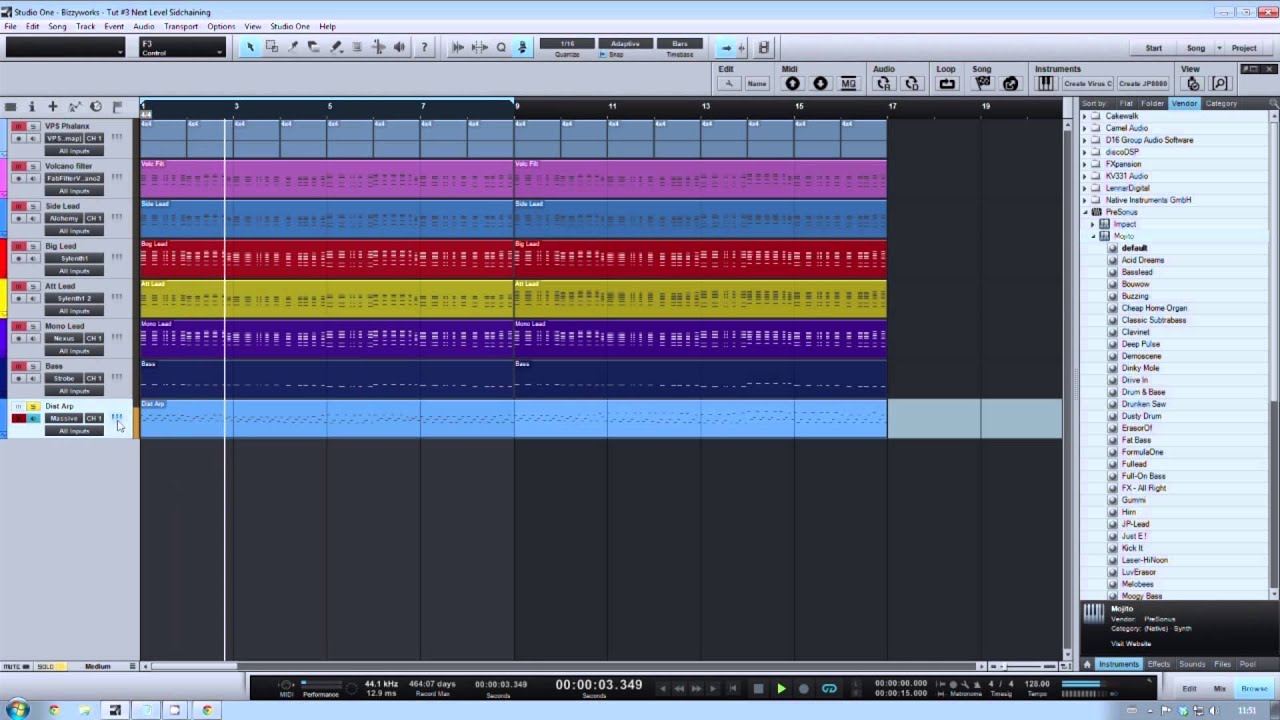
Task: Switch to the Effects browser tab
Action: [x=1159, y=664]
